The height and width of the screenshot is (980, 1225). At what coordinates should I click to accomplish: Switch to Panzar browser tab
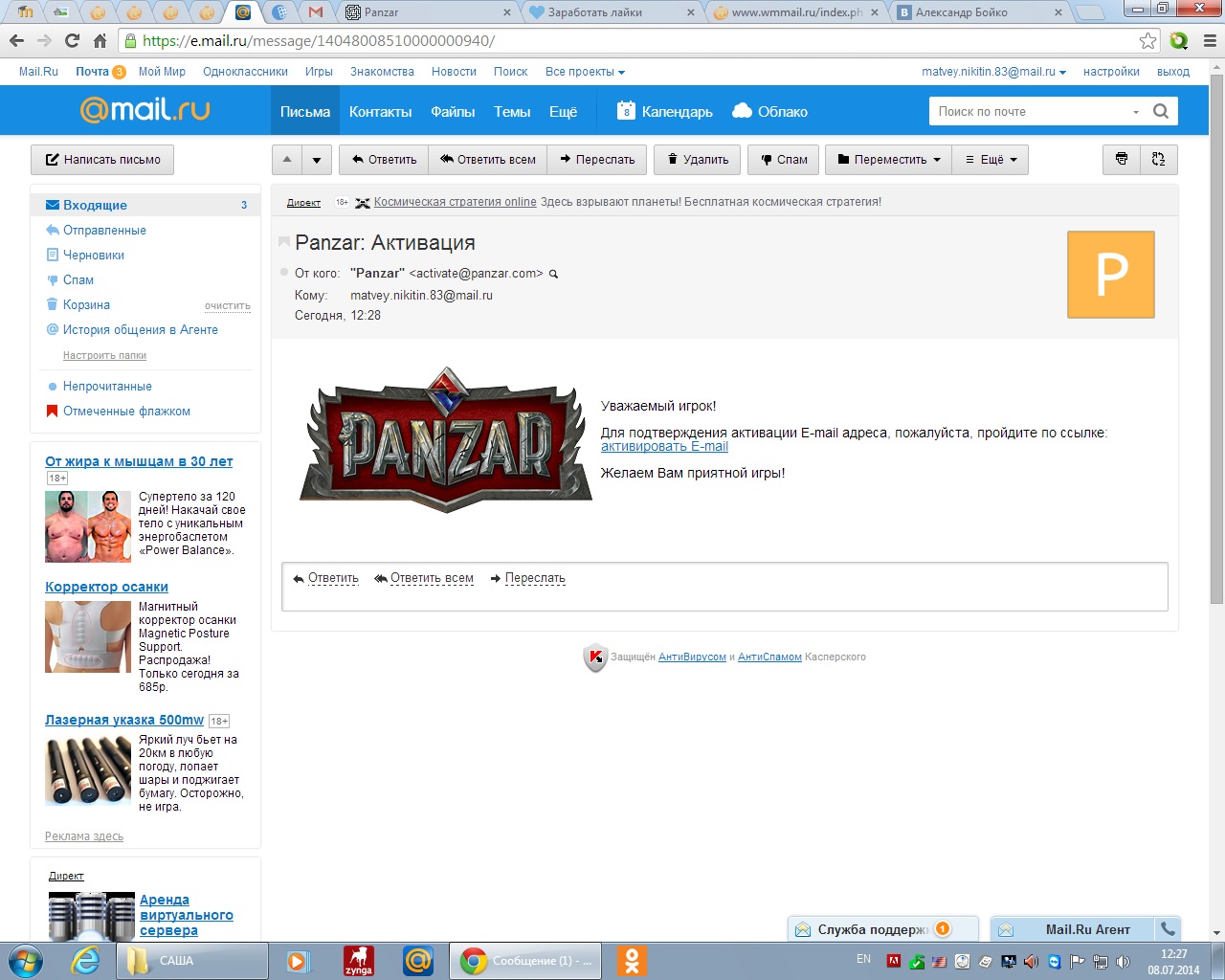429,12
